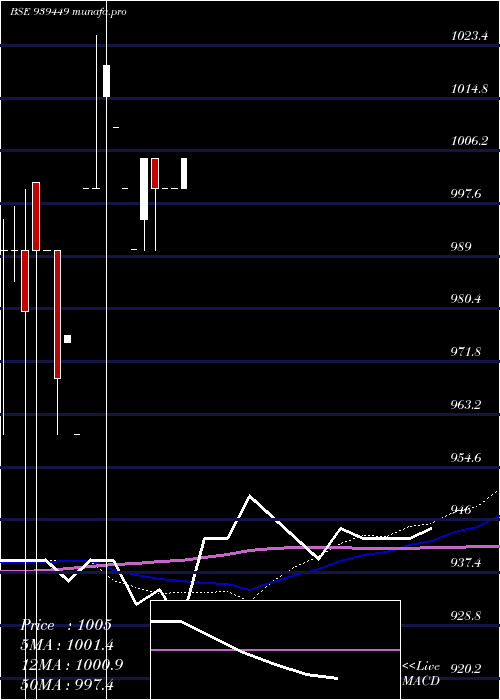Click the MACD inset chart box

pos(275,650)
